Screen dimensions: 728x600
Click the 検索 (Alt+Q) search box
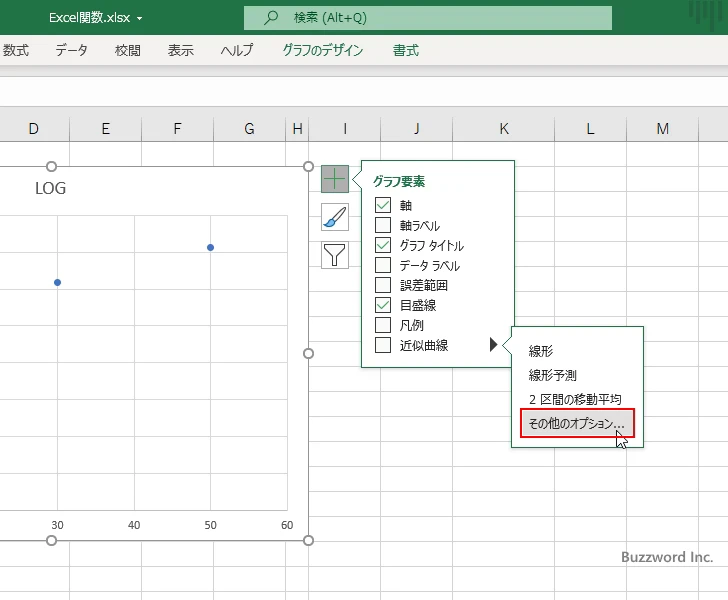tap(428, 18)
